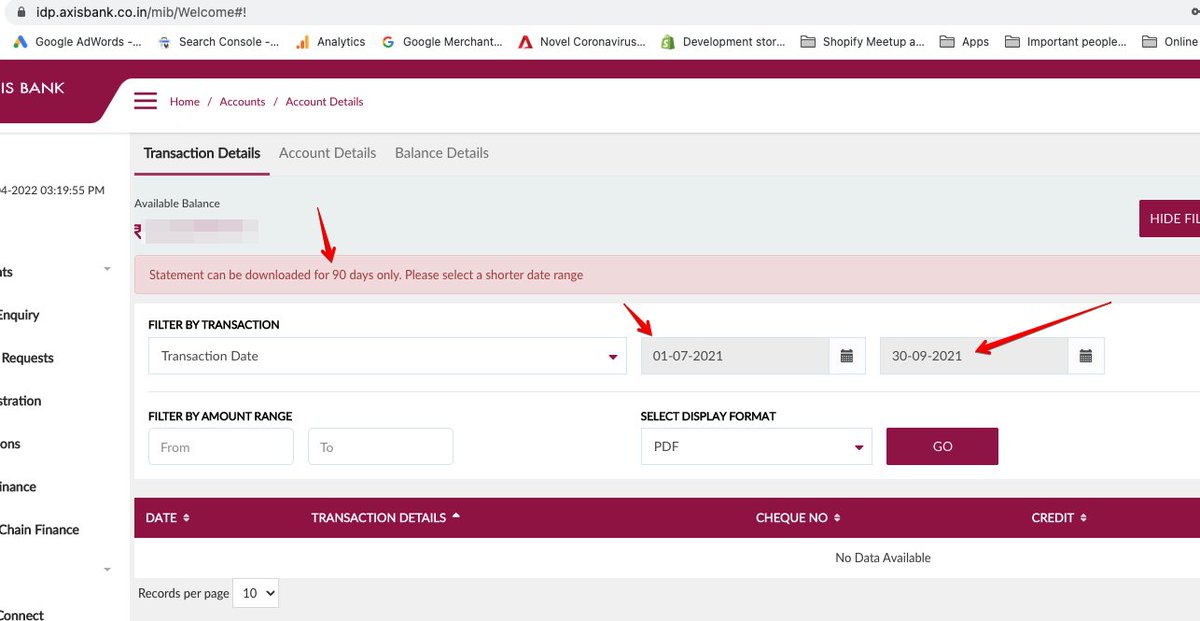Go to Home breadcrumb link
The image size is (1200, 621).
185,102
